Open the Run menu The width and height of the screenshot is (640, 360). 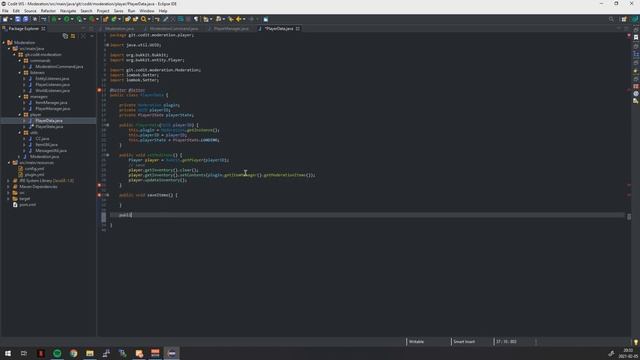(x=131, y=11)
